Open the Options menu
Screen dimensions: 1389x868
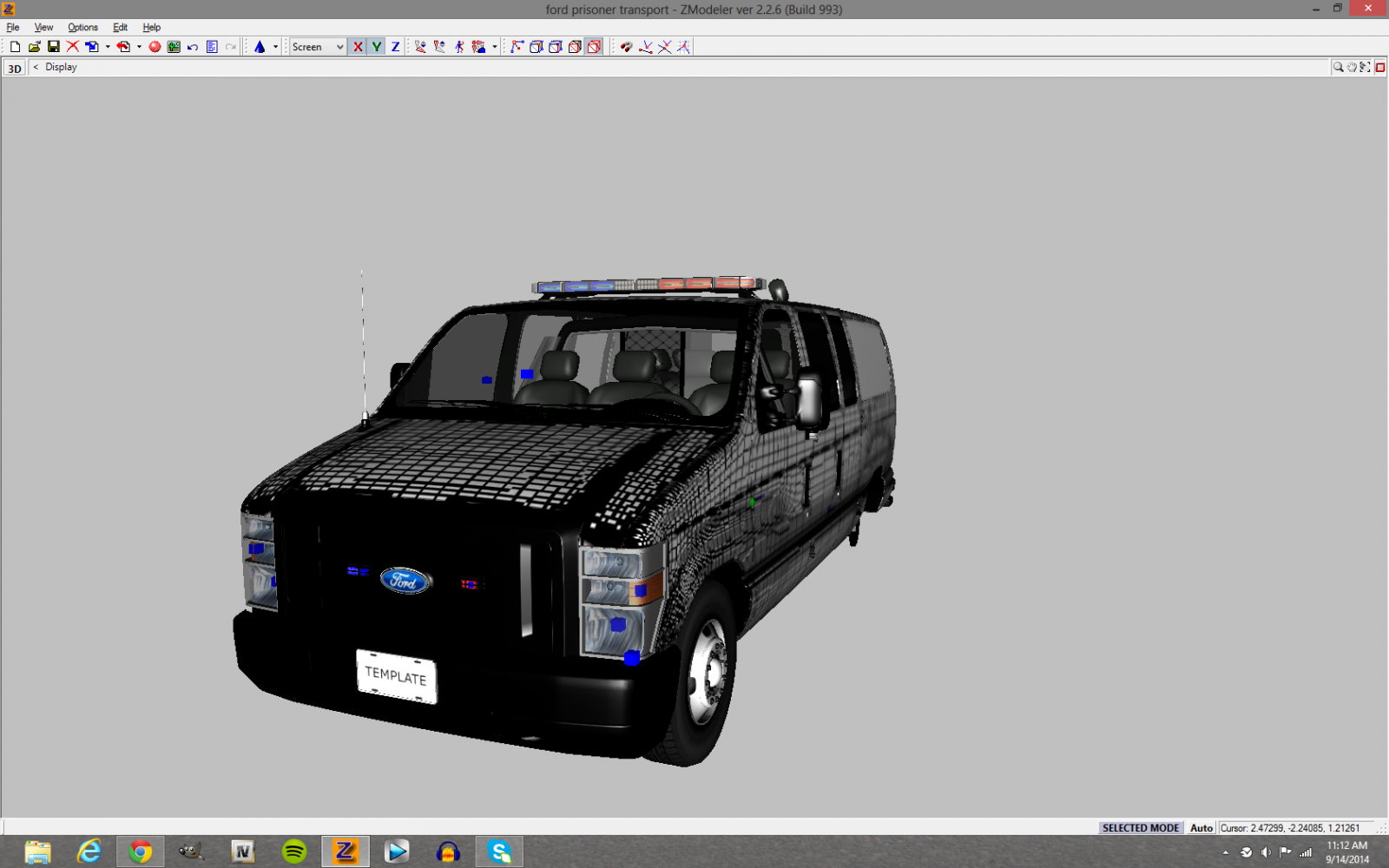coord(82,28)
